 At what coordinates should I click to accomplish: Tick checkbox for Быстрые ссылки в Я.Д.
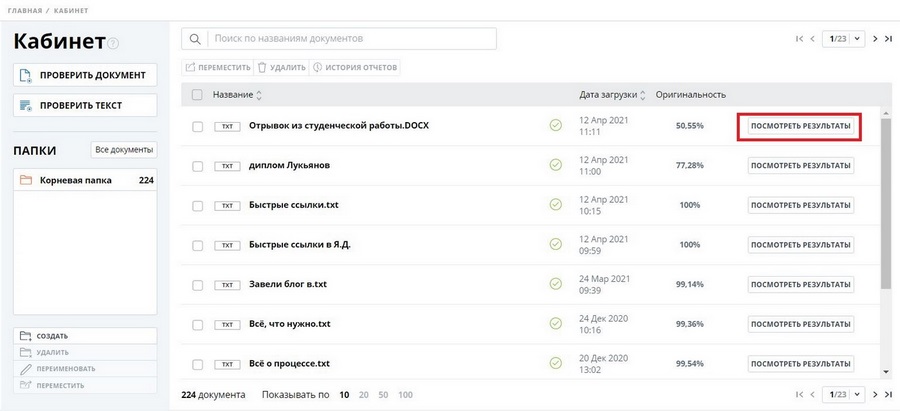point(197,245)
